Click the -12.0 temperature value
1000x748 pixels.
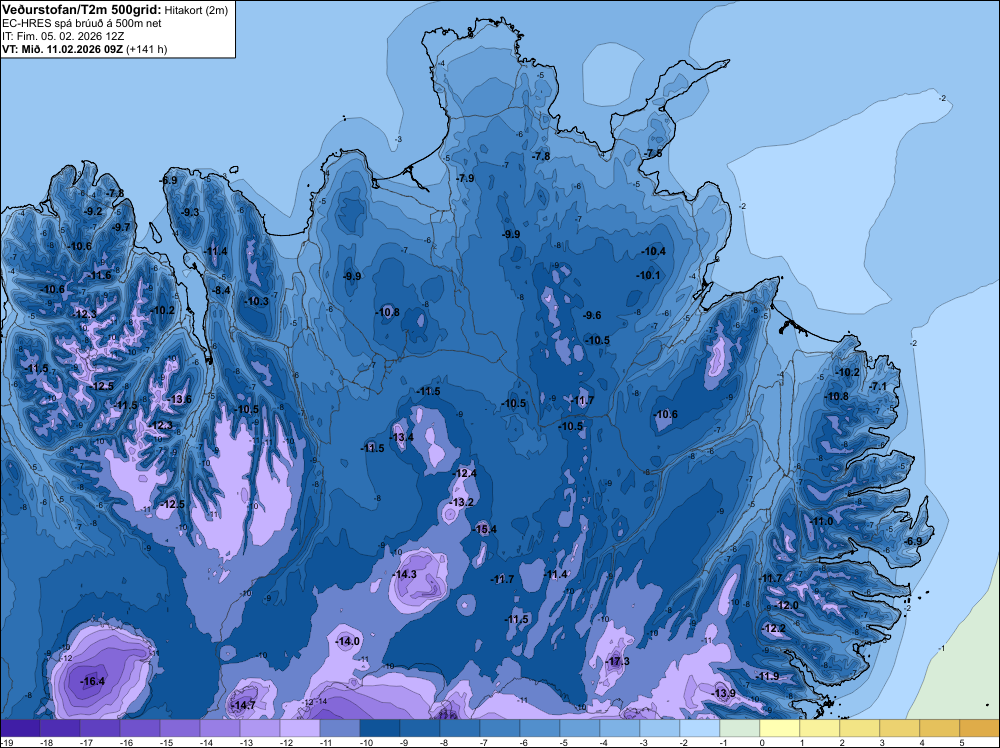[x=786, y=605]
